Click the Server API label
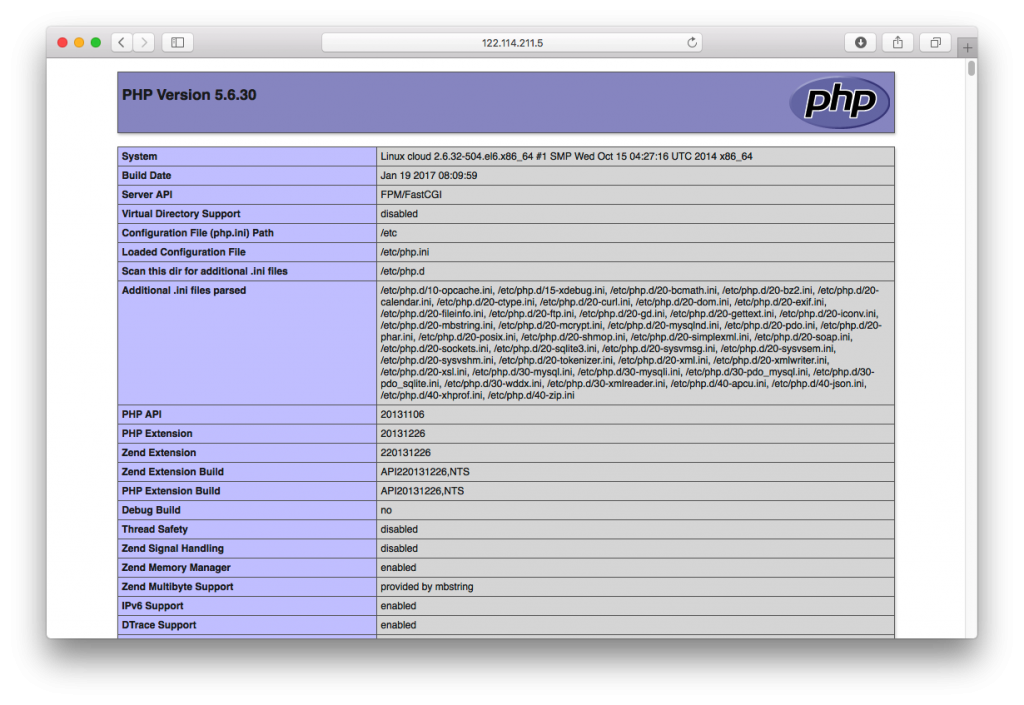 point(147,195)
